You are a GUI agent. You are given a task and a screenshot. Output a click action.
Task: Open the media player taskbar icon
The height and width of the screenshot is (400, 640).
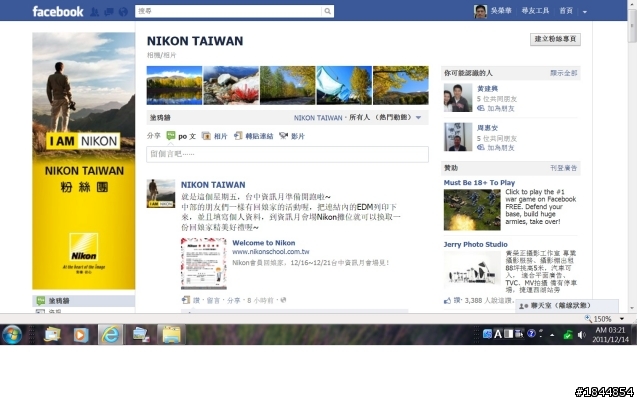pos(80,335)
